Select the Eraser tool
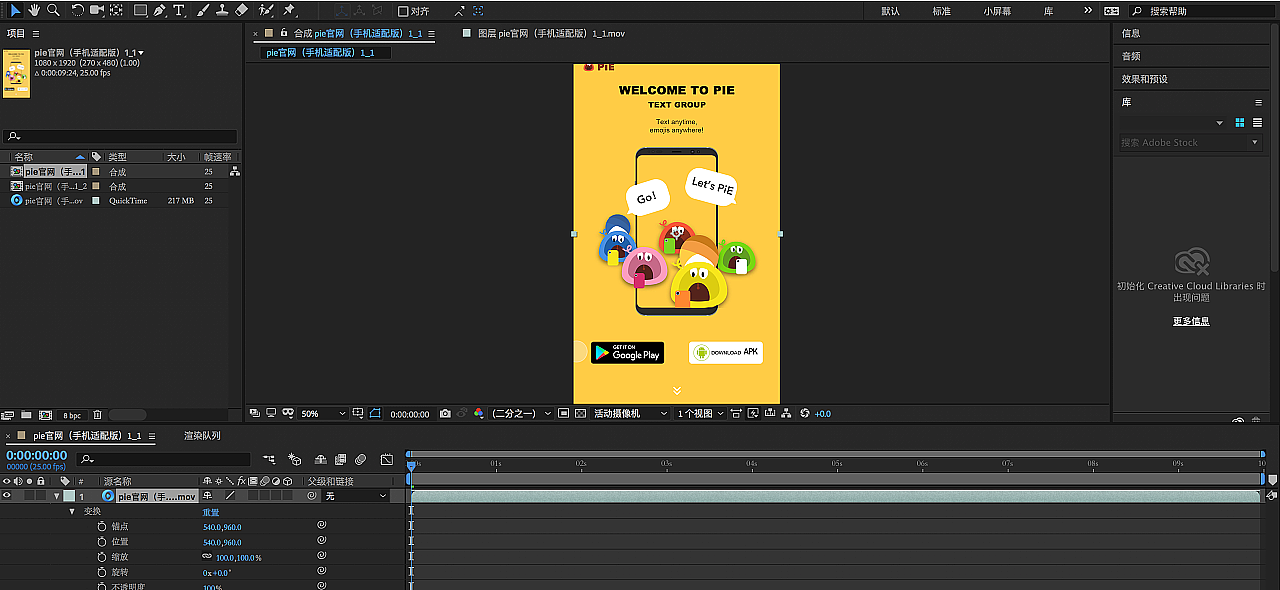Screen dimensions: 1280x590 point(241,10)
